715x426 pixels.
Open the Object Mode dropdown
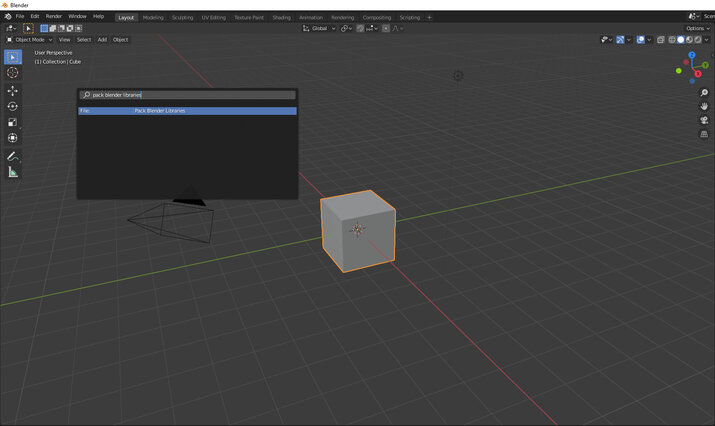(31, 40)
